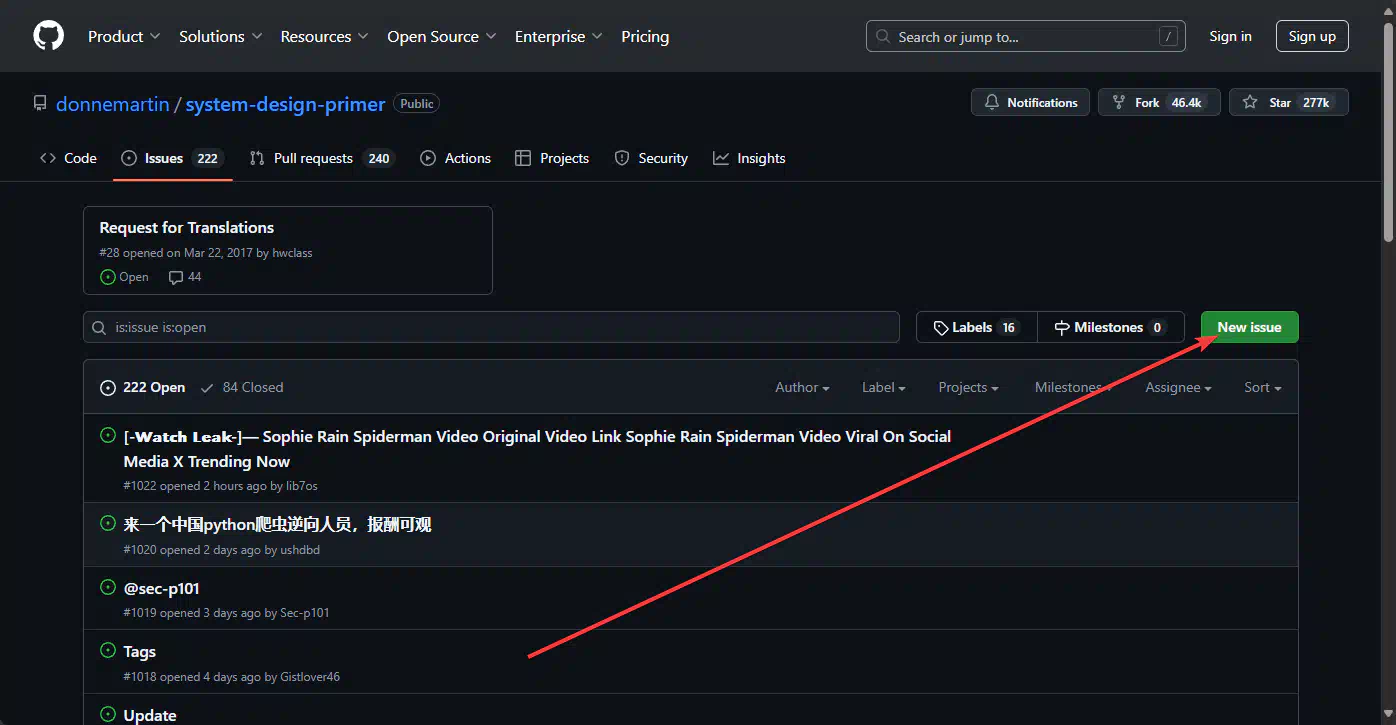Image resolution: width=1396 pixels, height=725 pixels.
Task: Open the GitHub homepage logo
Action: pos(48,36)
